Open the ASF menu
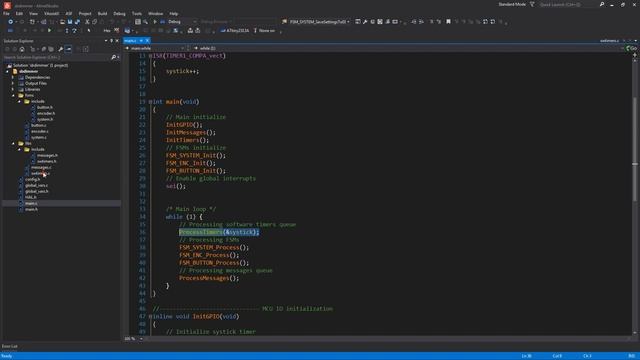The height and width of the screenshot is (360, 640). coord(69,13)
